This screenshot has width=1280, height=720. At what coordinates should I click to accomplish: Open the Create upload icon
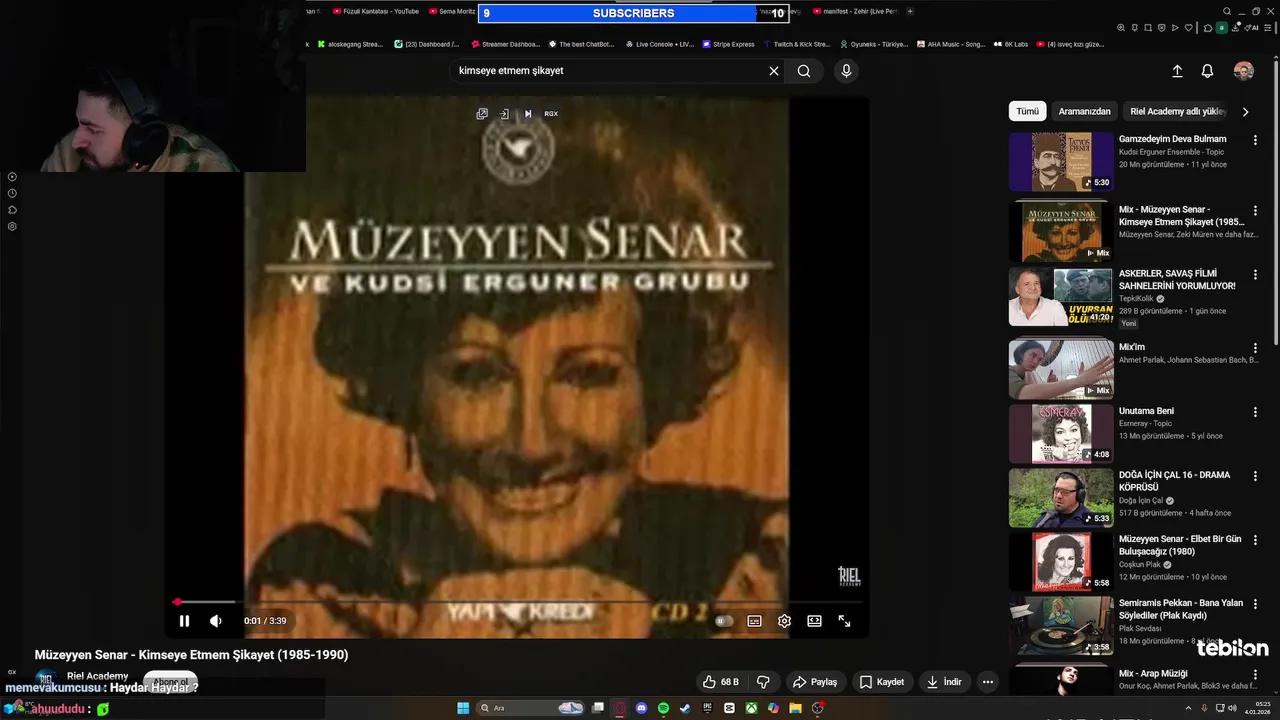point(1177,71)
